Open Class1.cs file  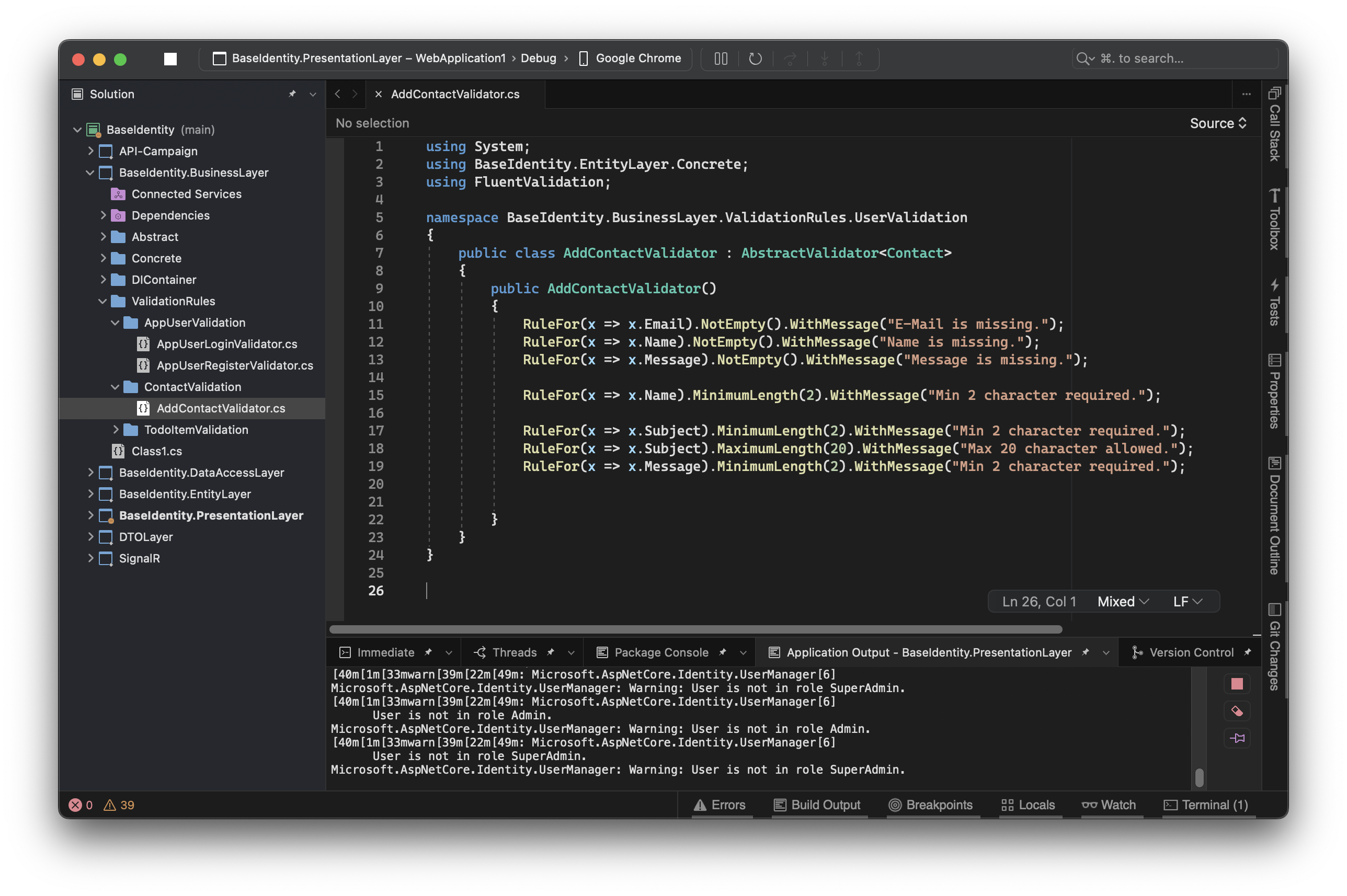click(x=156, y=451)
